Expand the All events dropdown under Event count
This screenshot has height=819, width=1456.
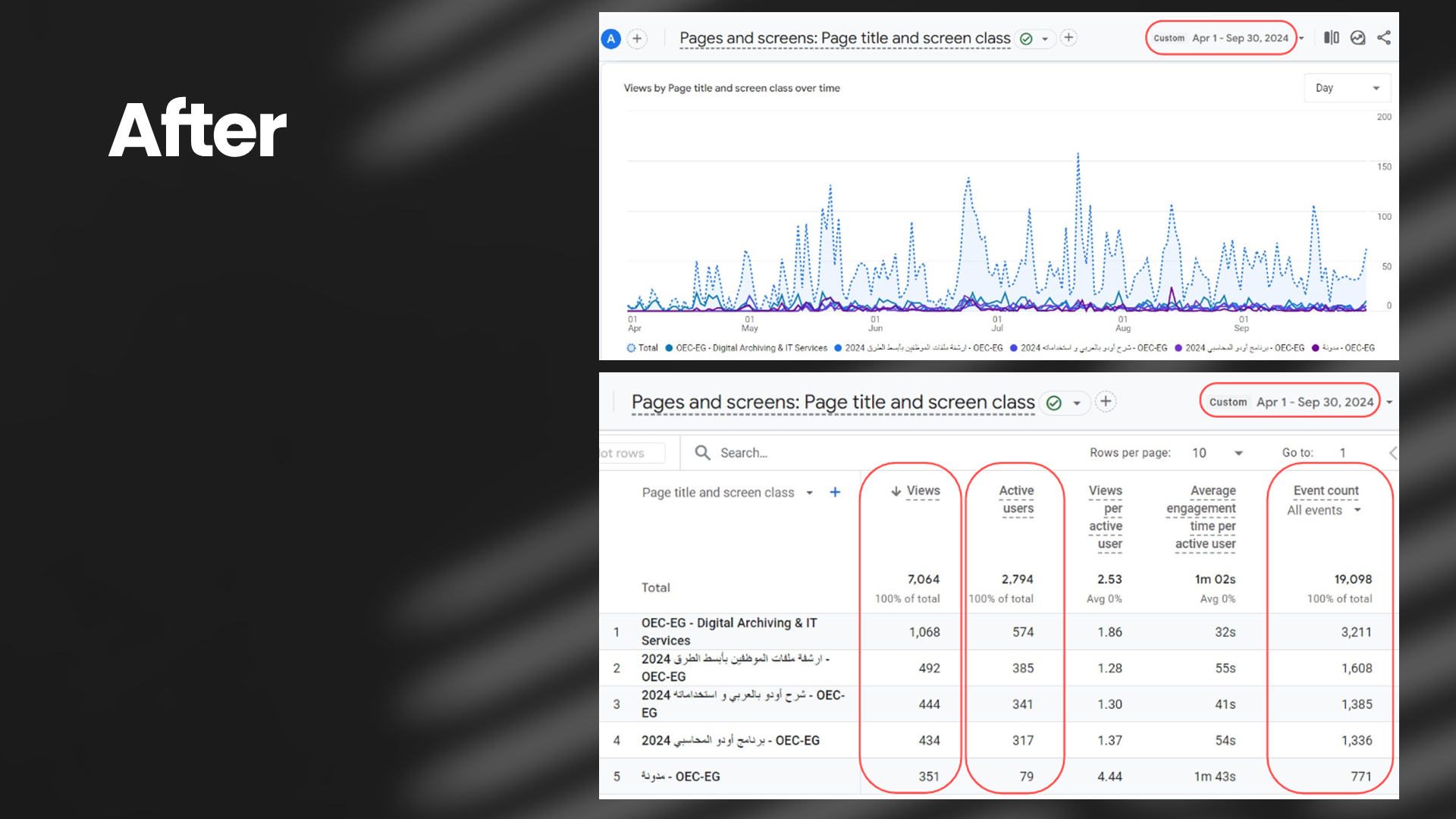coord(1324,510)
